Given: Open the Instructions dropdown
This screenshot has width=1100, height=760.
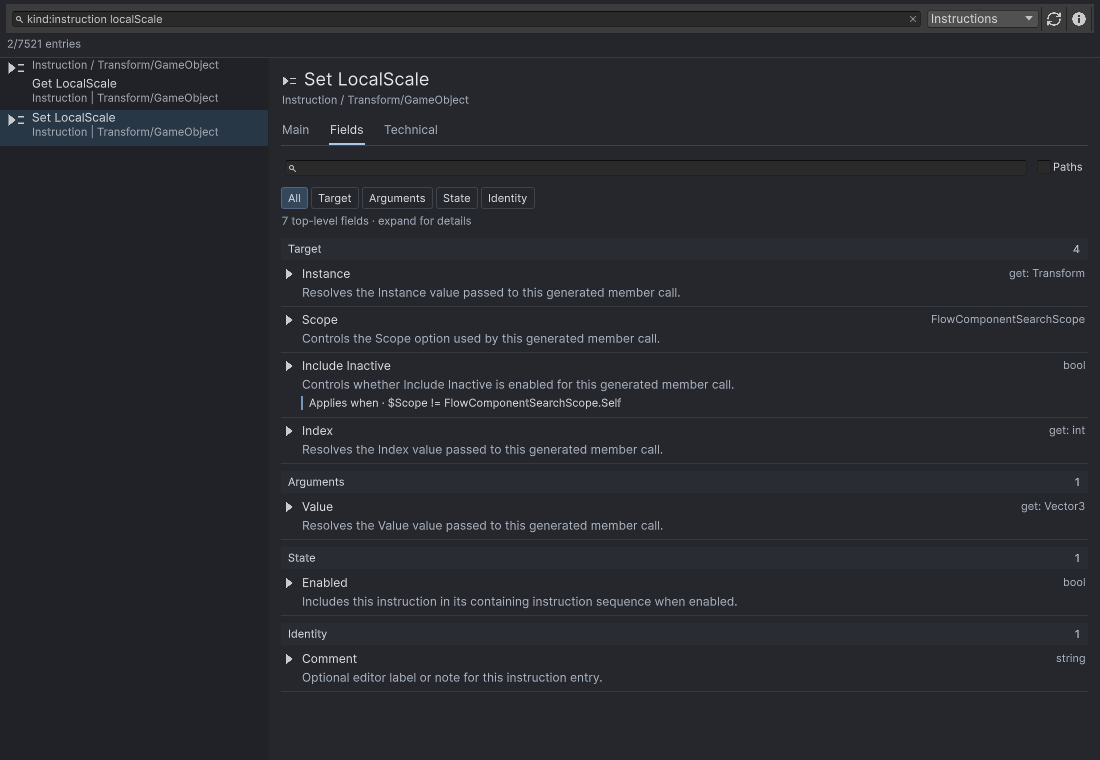Looking at the screenshot, I should point(982,19).
